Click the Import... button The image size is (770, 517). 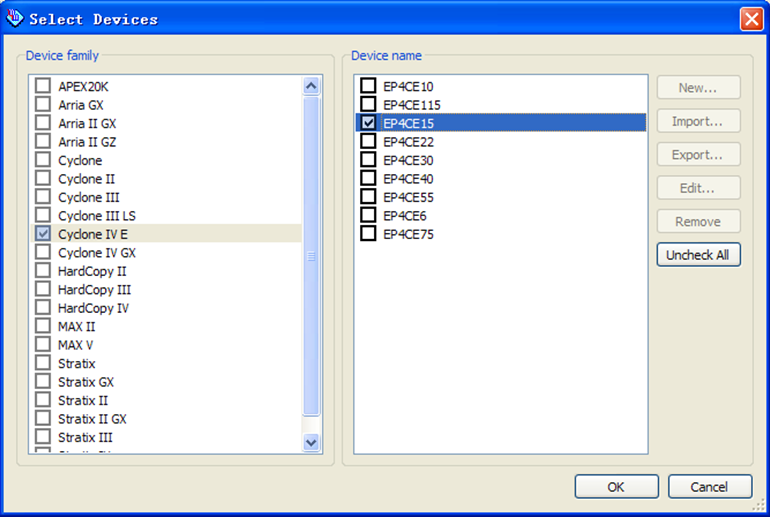tap(698, 121)
